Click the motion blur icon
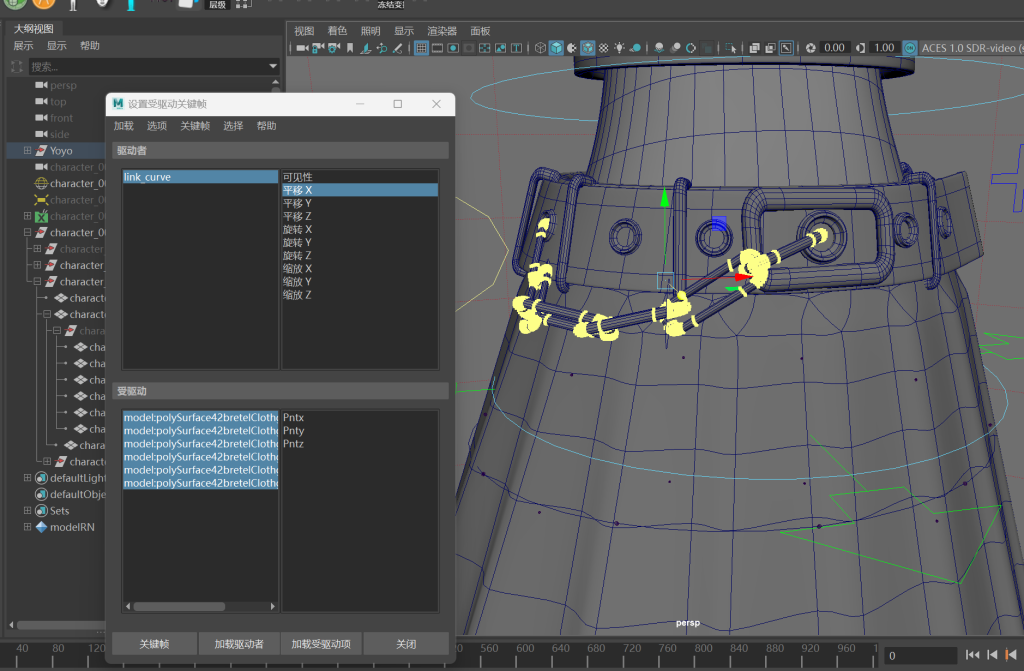 point(675,48)
